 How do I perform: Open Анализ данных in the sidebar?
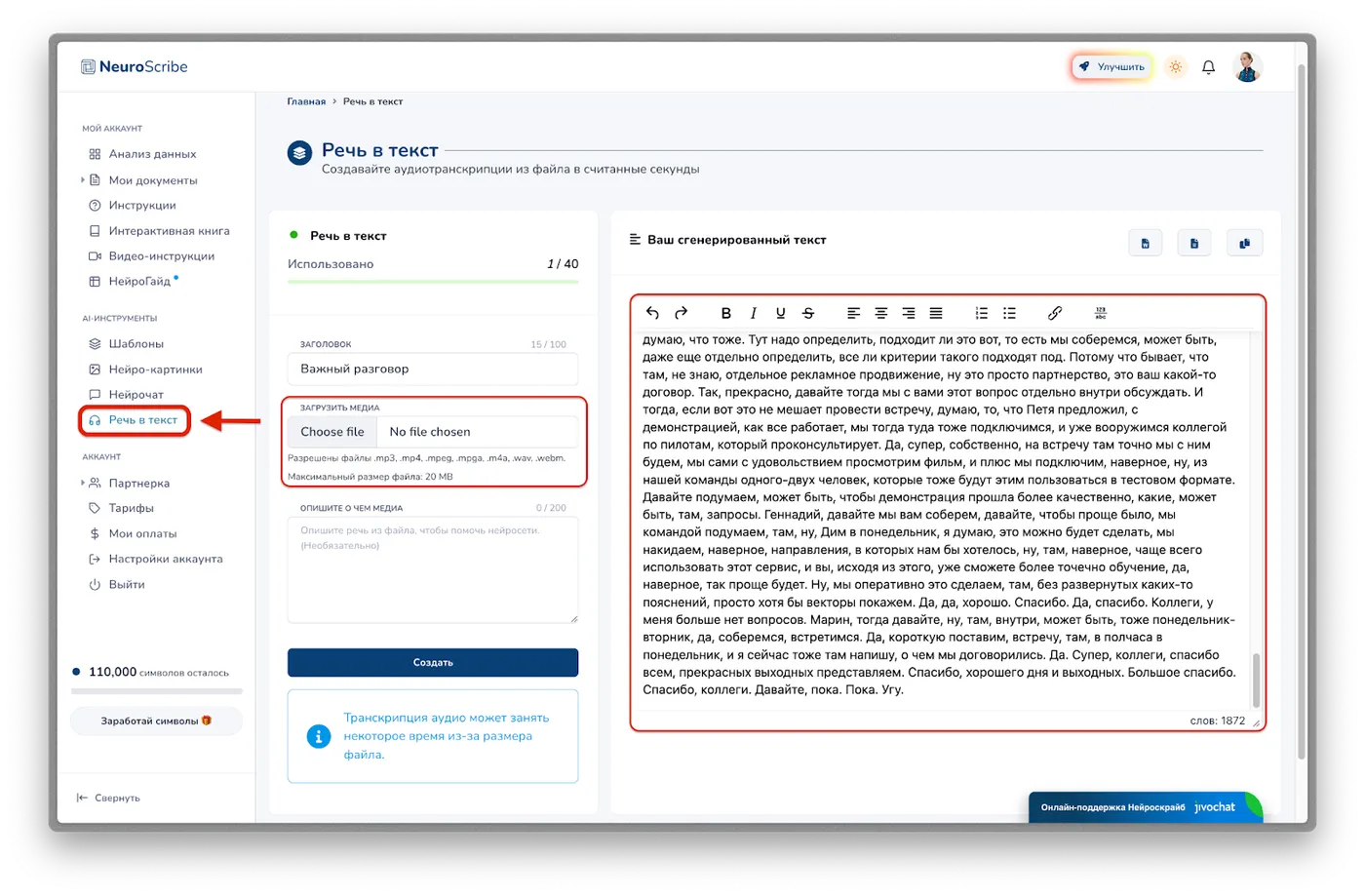[x=142, y=154]
